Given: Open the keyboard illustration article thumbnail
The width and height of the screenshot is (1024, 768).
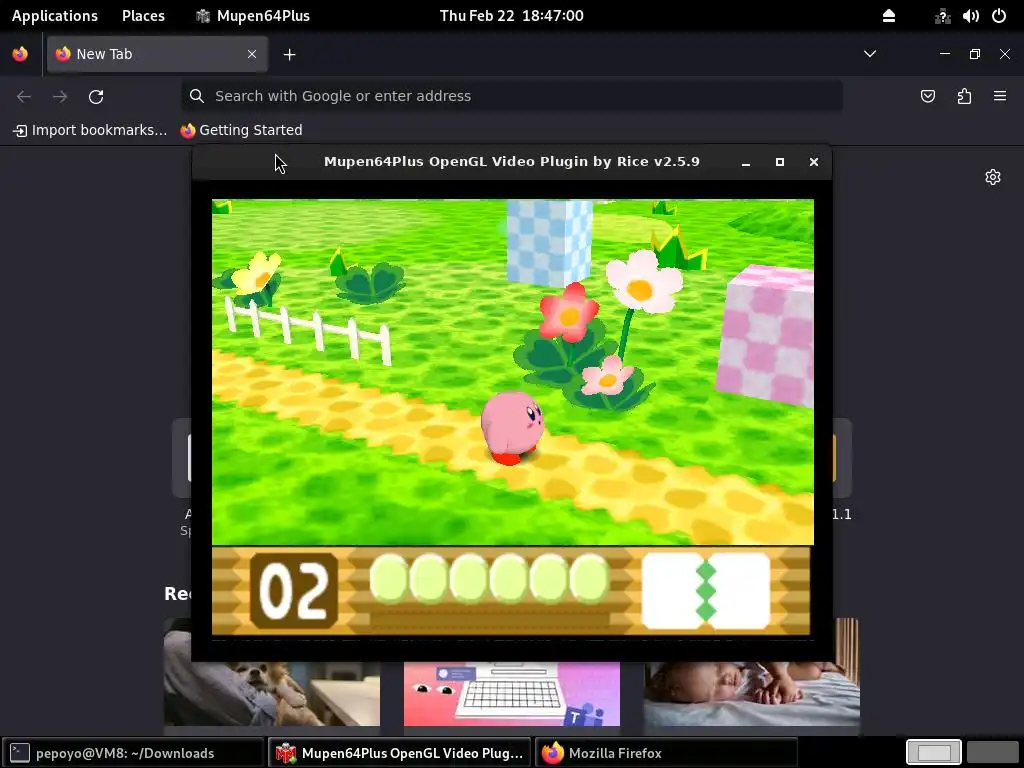Looking at the screenshot, I should pyautogui.click(x=511, y=694).
